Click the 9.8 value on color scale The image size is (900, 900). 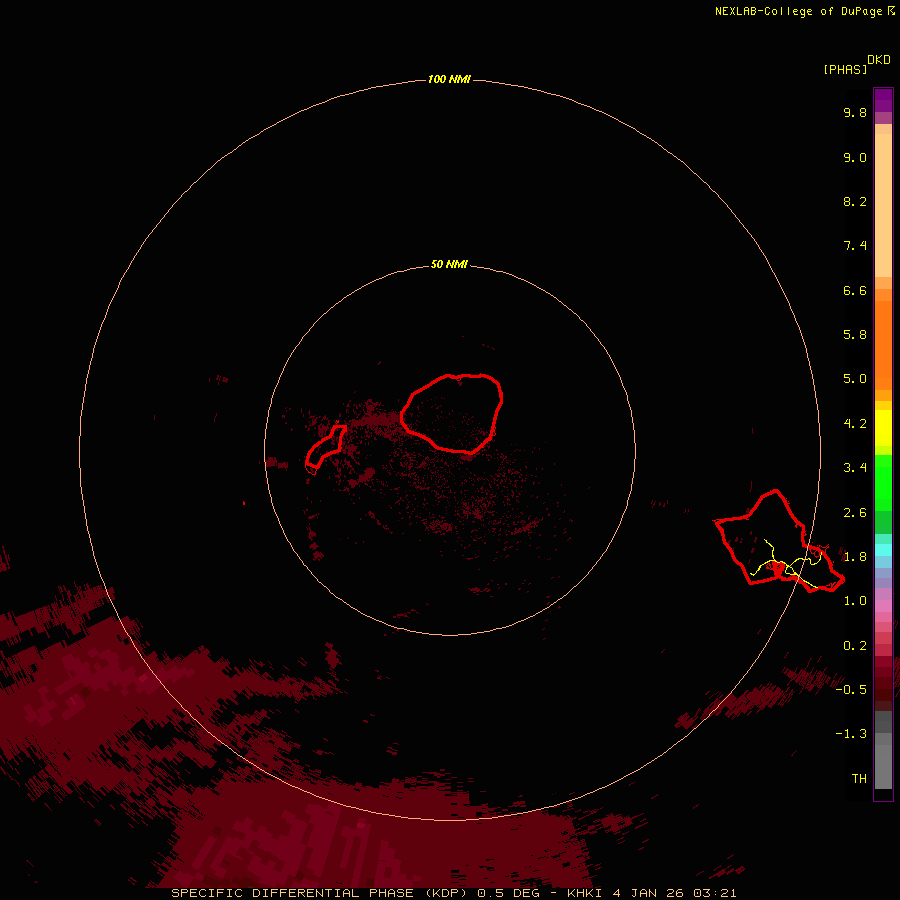(x=855, y=113)
